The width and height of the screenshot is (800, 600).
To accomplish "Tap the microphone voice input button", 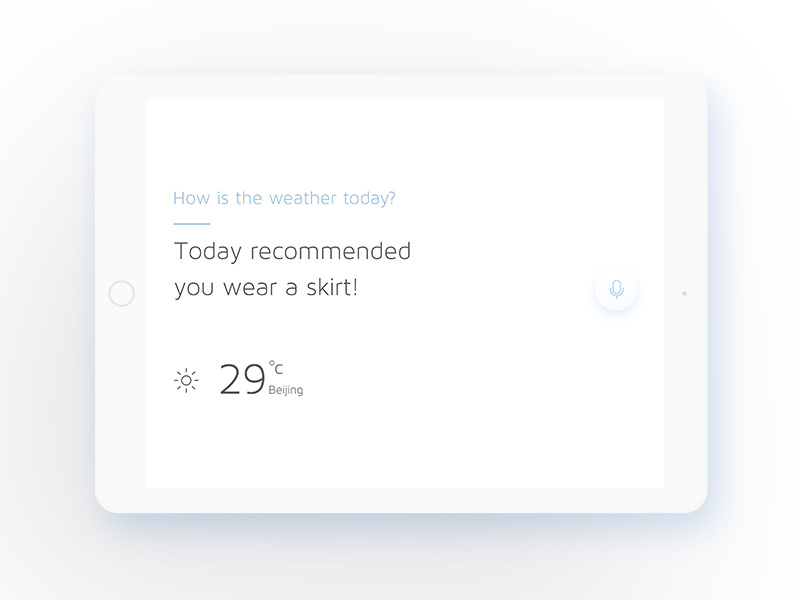I will (x=616, y=290).
